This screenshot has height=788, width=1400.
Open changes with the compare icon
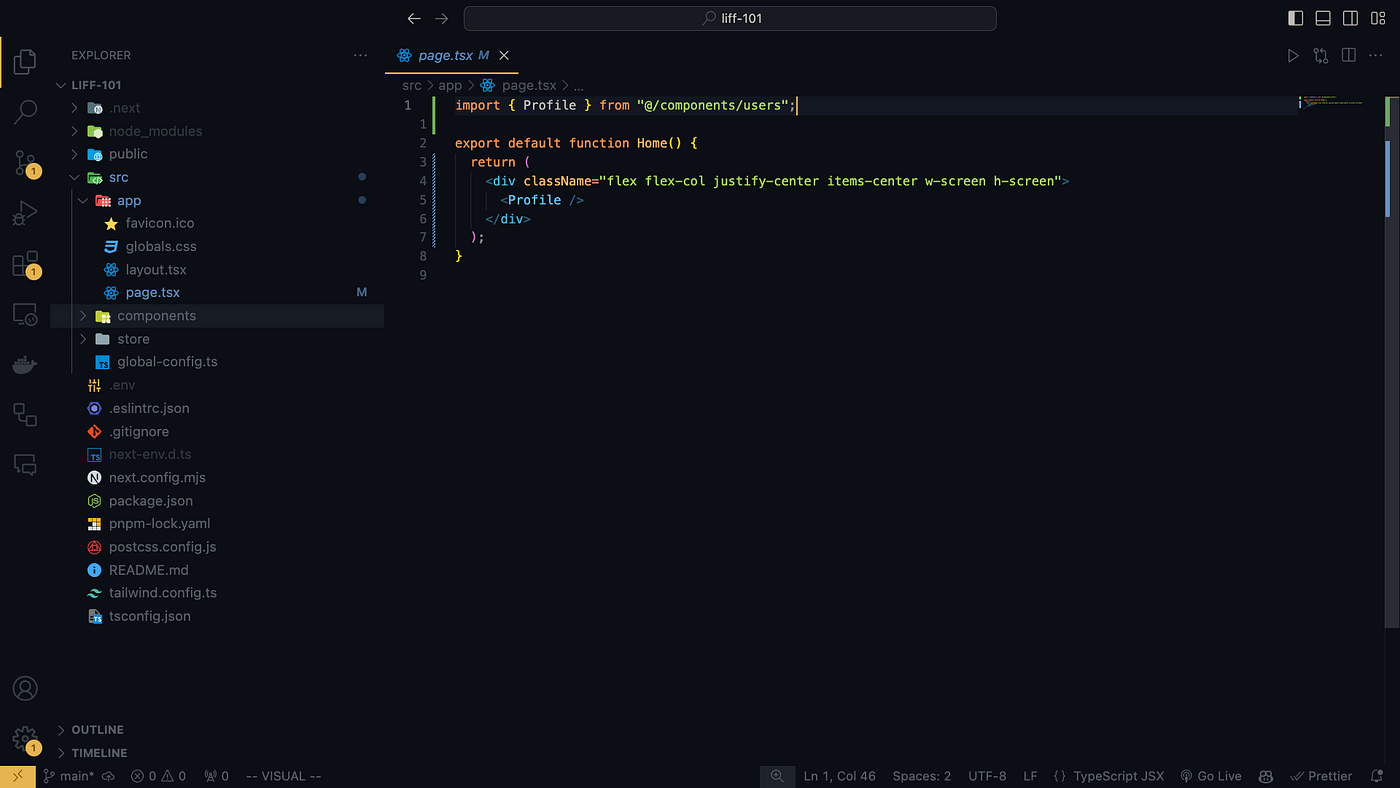point(1321,56)
